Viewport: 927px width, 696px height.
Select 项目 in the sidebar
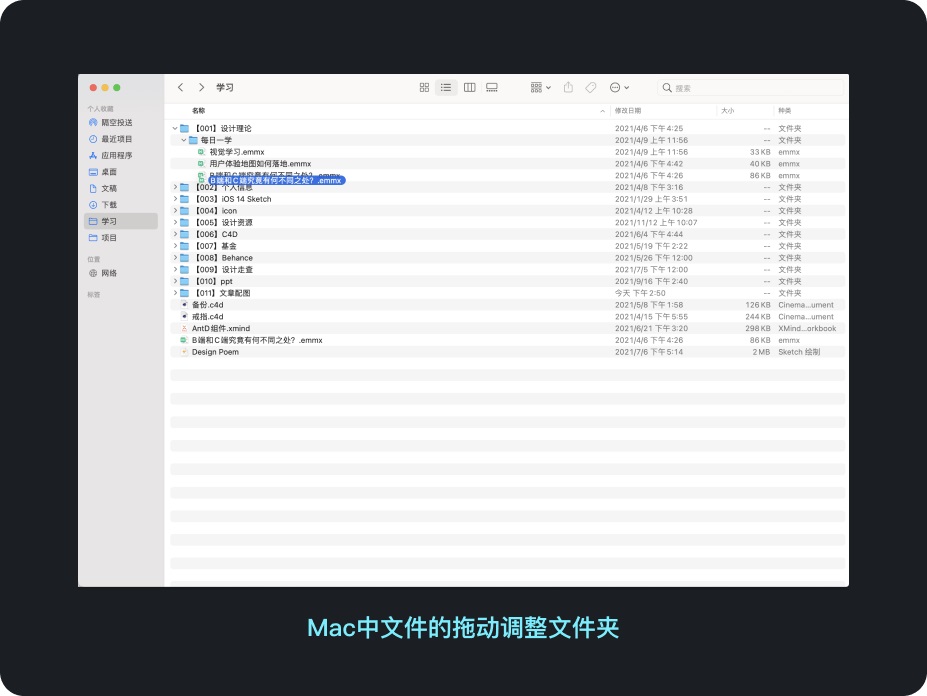click(x=108, y=237)
